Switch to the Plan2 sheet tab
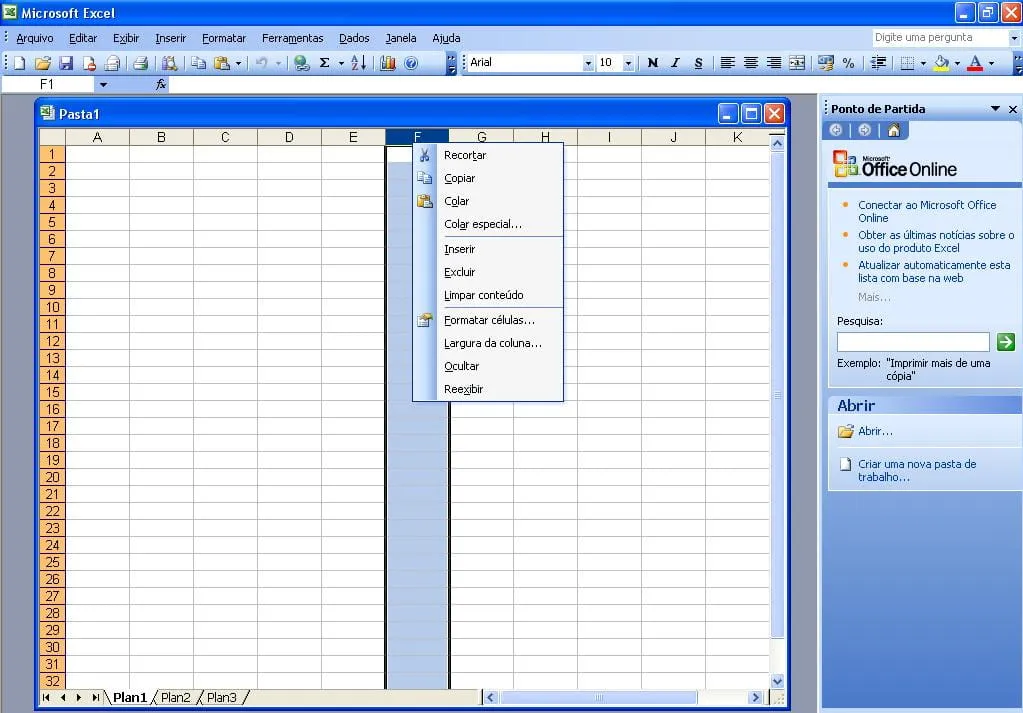This screenshot has width=1023, height=713. [x=176, y=697]
